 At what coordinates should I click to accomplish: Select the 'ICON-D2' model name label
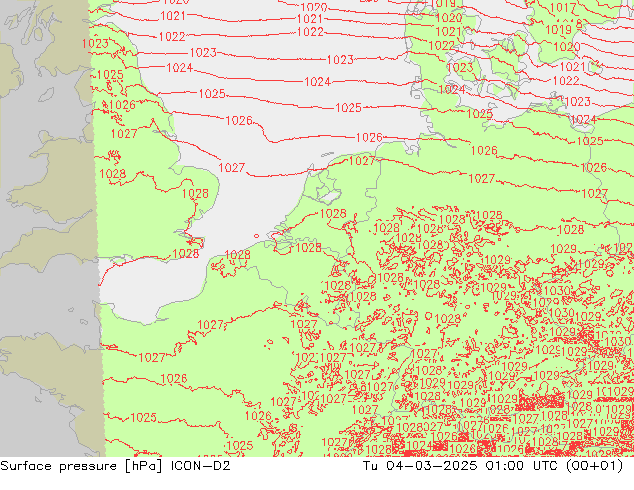click(201, 466)
